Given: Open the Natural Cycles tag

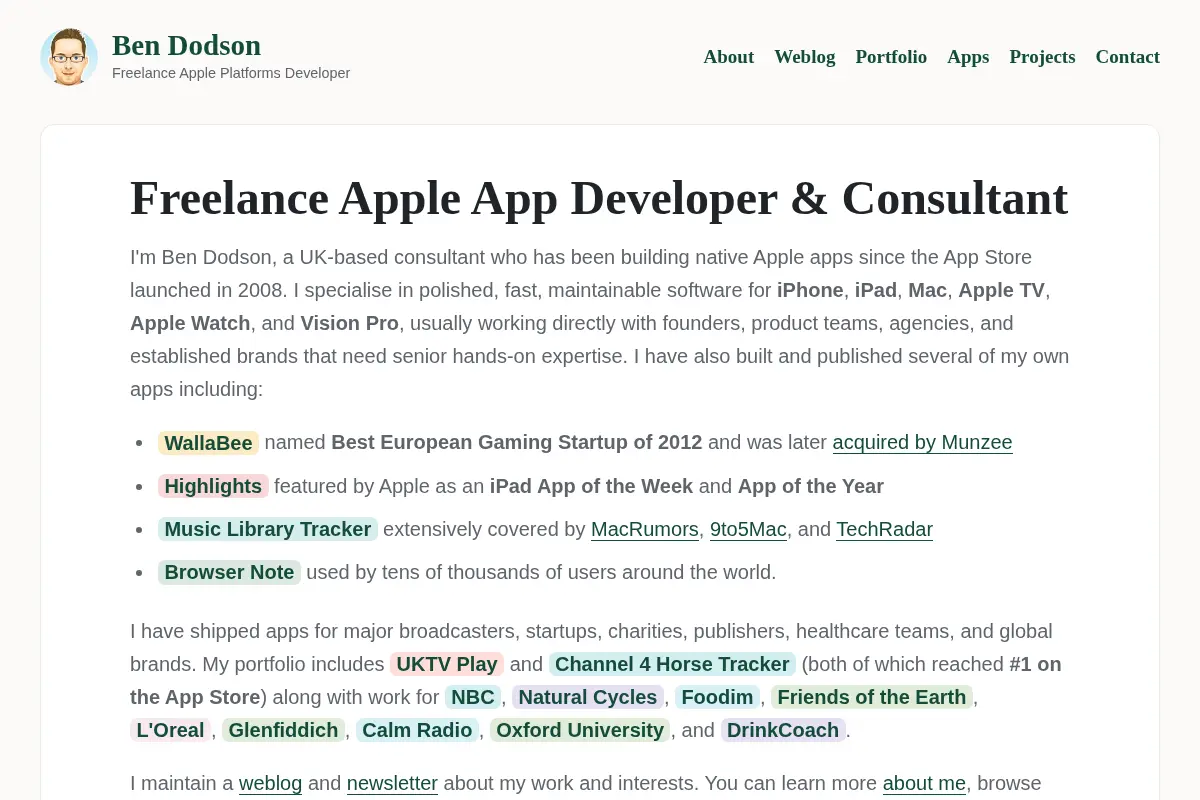Looking at the screenshot, I should tap(588, 697).
